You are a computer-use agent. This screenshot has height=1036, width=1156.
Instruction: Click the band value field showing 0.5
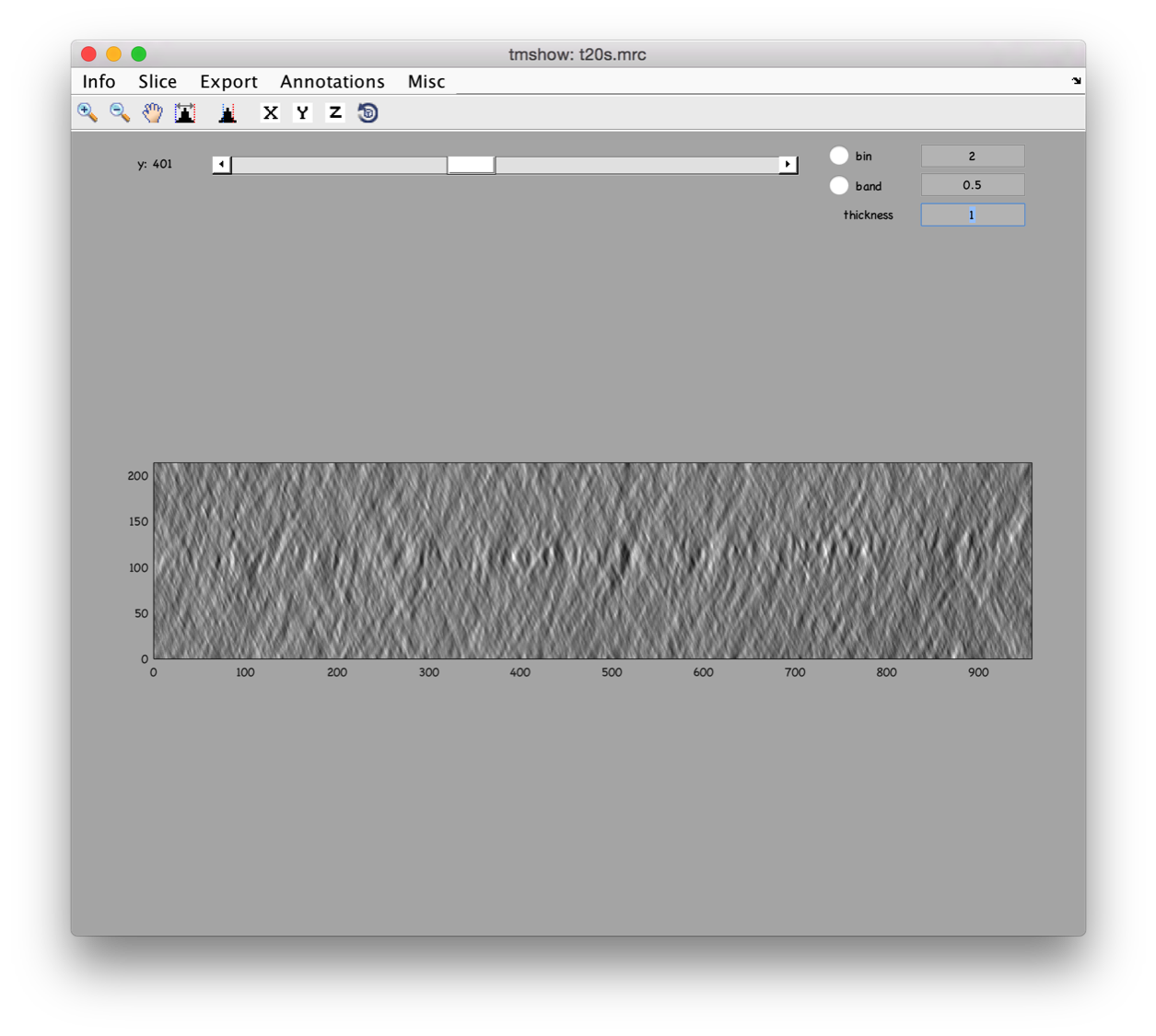coord(973,185)
